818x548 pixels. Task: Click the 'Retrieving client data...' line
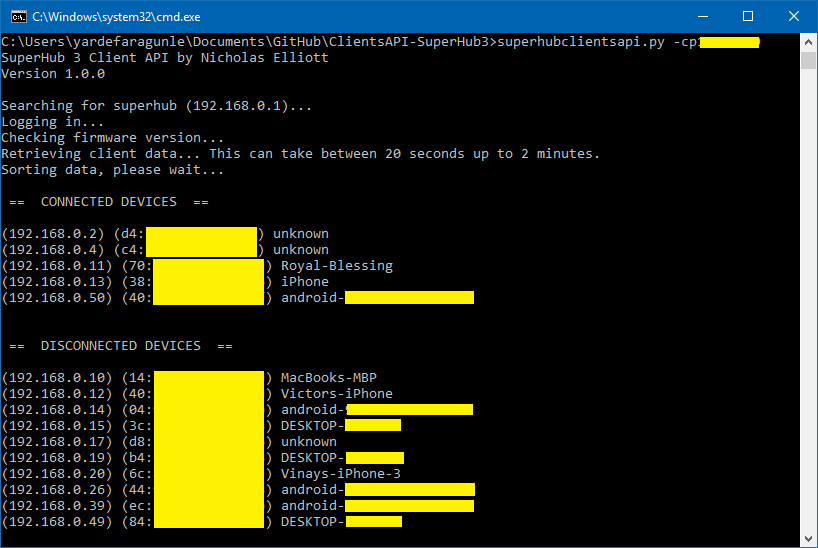(300, 154)
